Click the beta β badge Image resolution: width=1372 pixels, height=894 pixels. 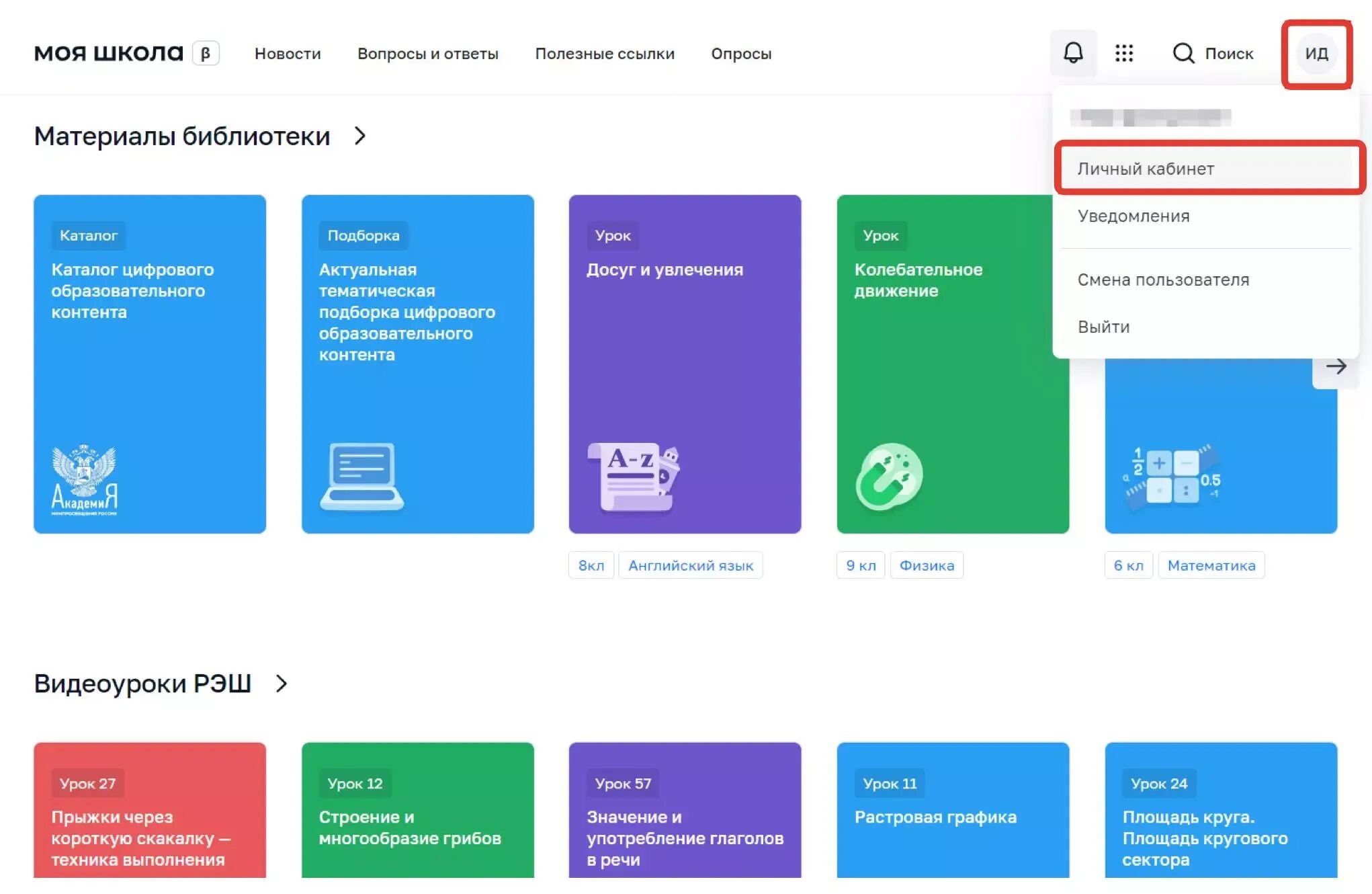(206, 53)
